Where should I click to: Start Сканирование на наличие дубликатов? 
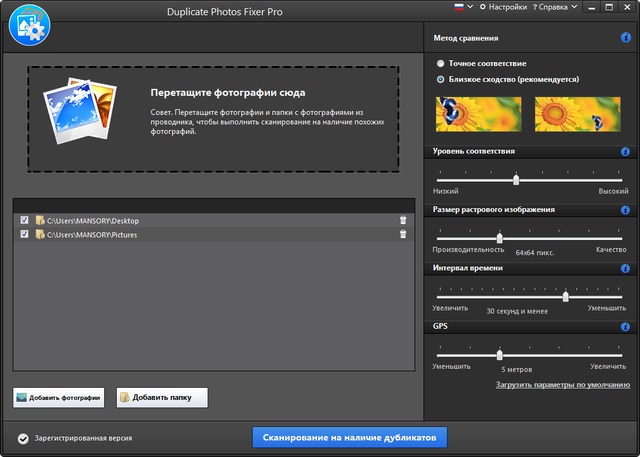point(349,438)
